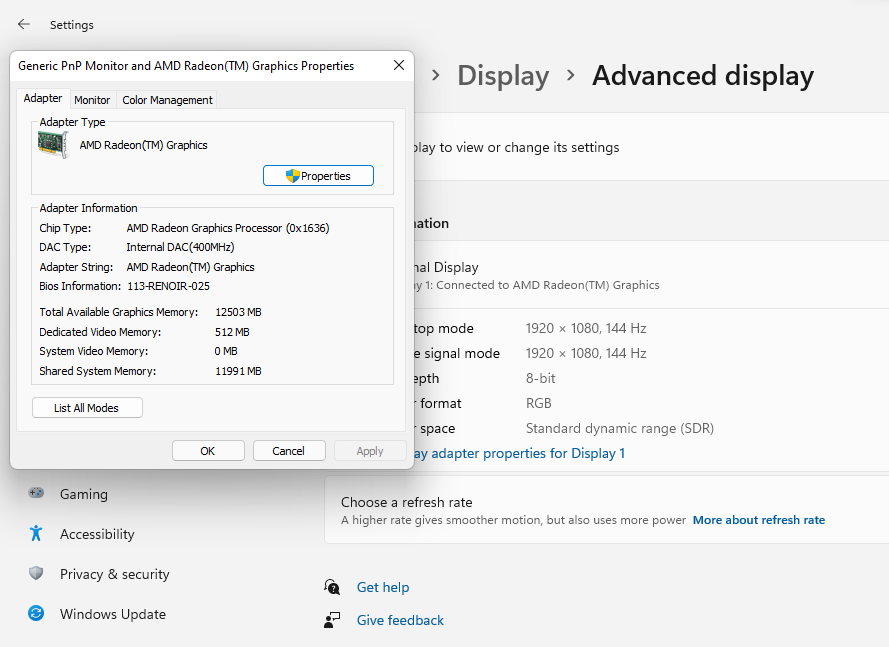Click the 8-bit bit depth value
The image size is (889, 647).
(x=540, y=378)
